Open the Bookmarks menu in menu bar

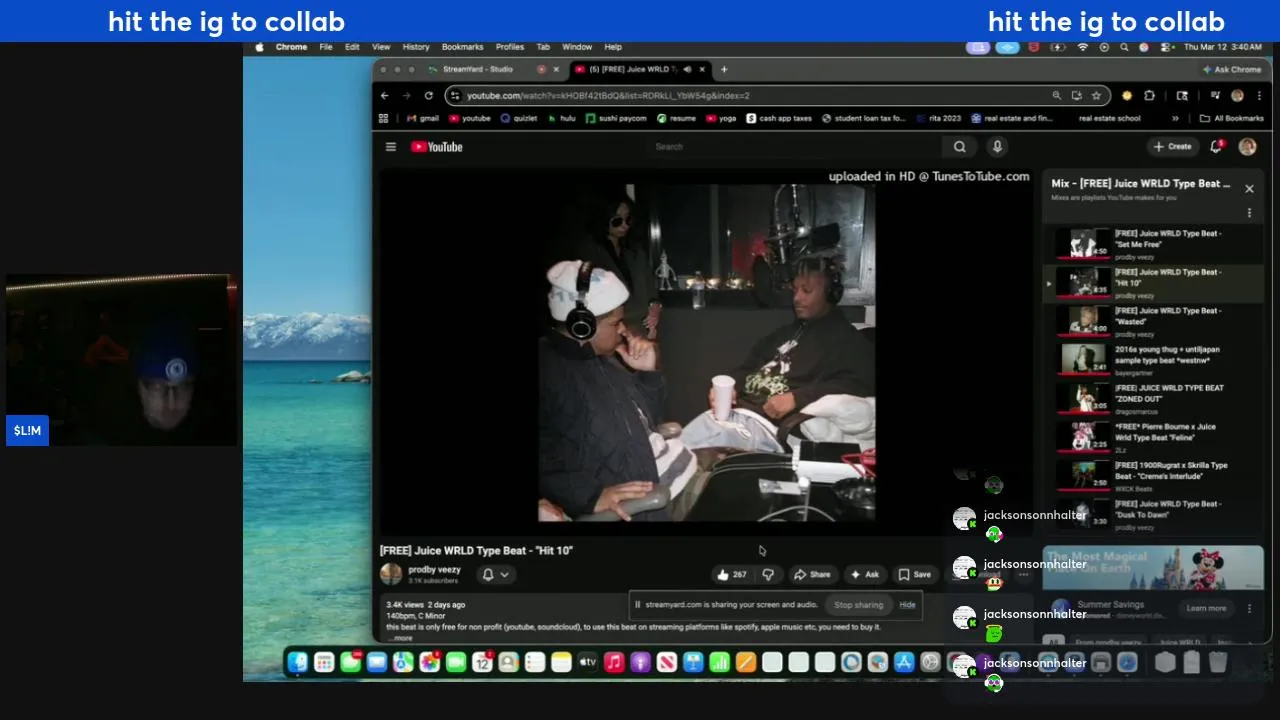(462, 47)
